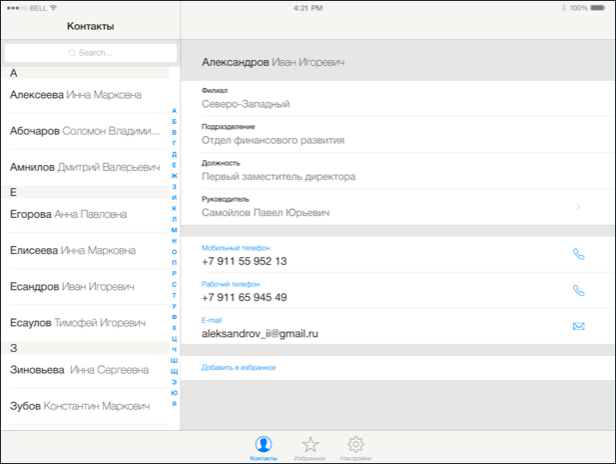Jump to letter М in index
The height and width of the screenshot is (464, 616).
click(174, 230)
